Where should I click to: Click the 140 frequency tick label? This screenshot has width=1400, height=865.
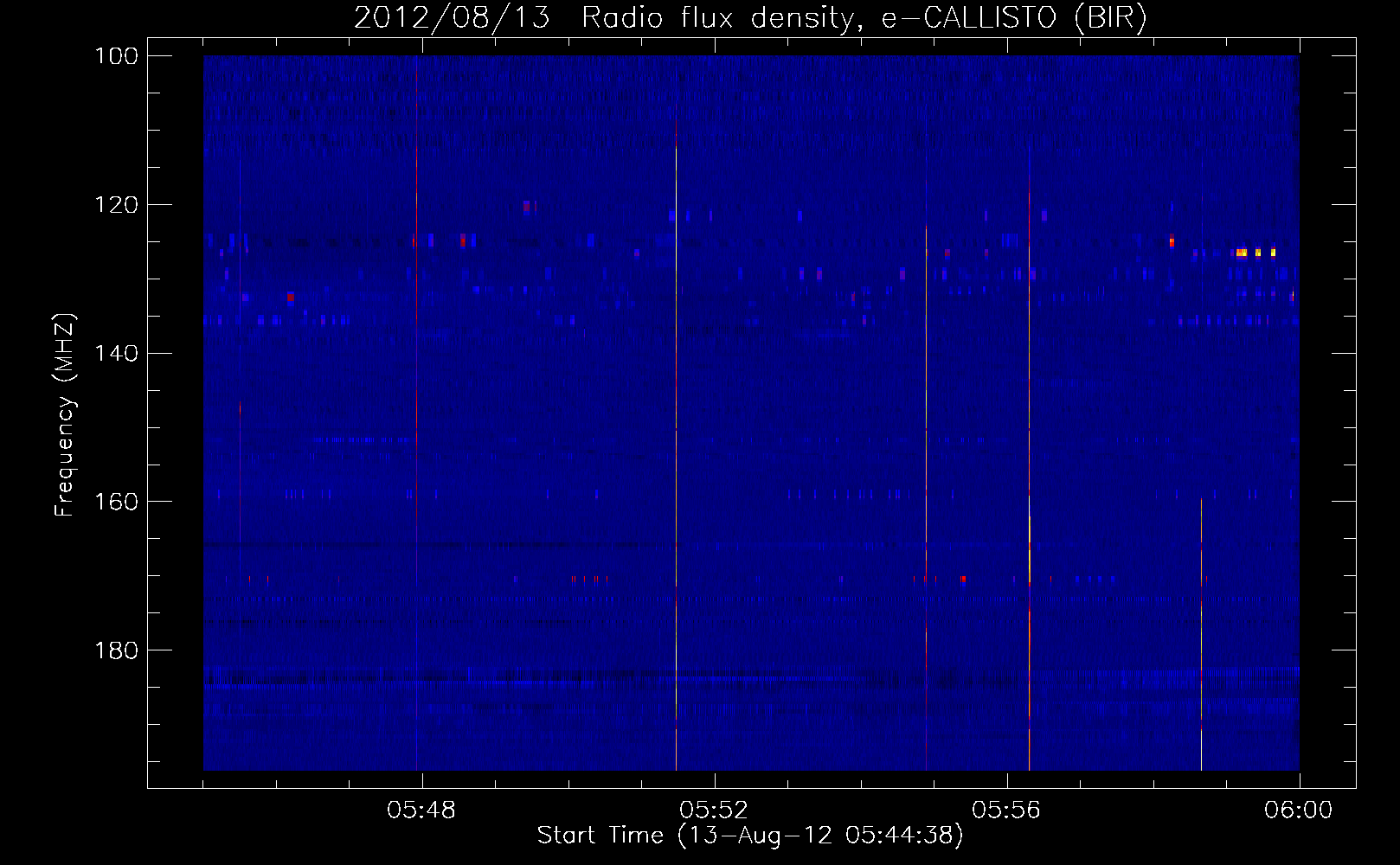117,354
